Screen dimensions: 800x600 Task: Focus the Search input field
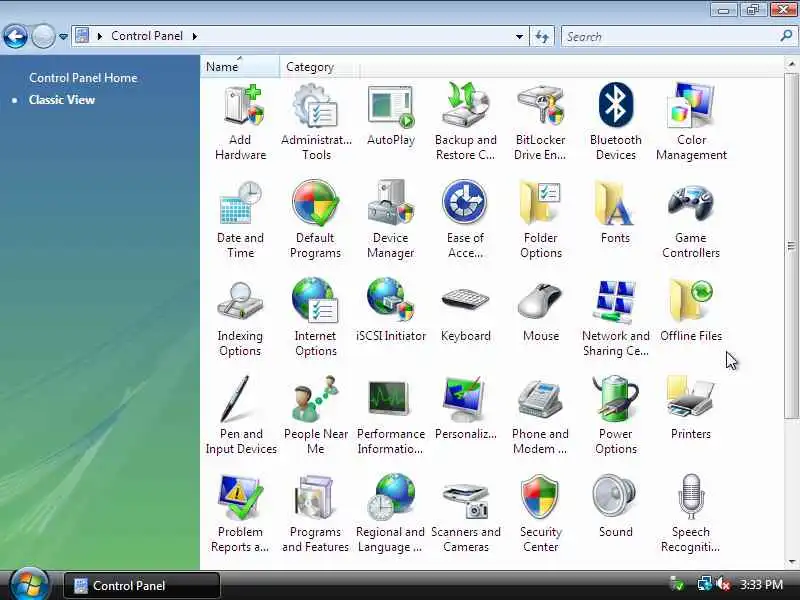tap(671, 37)
